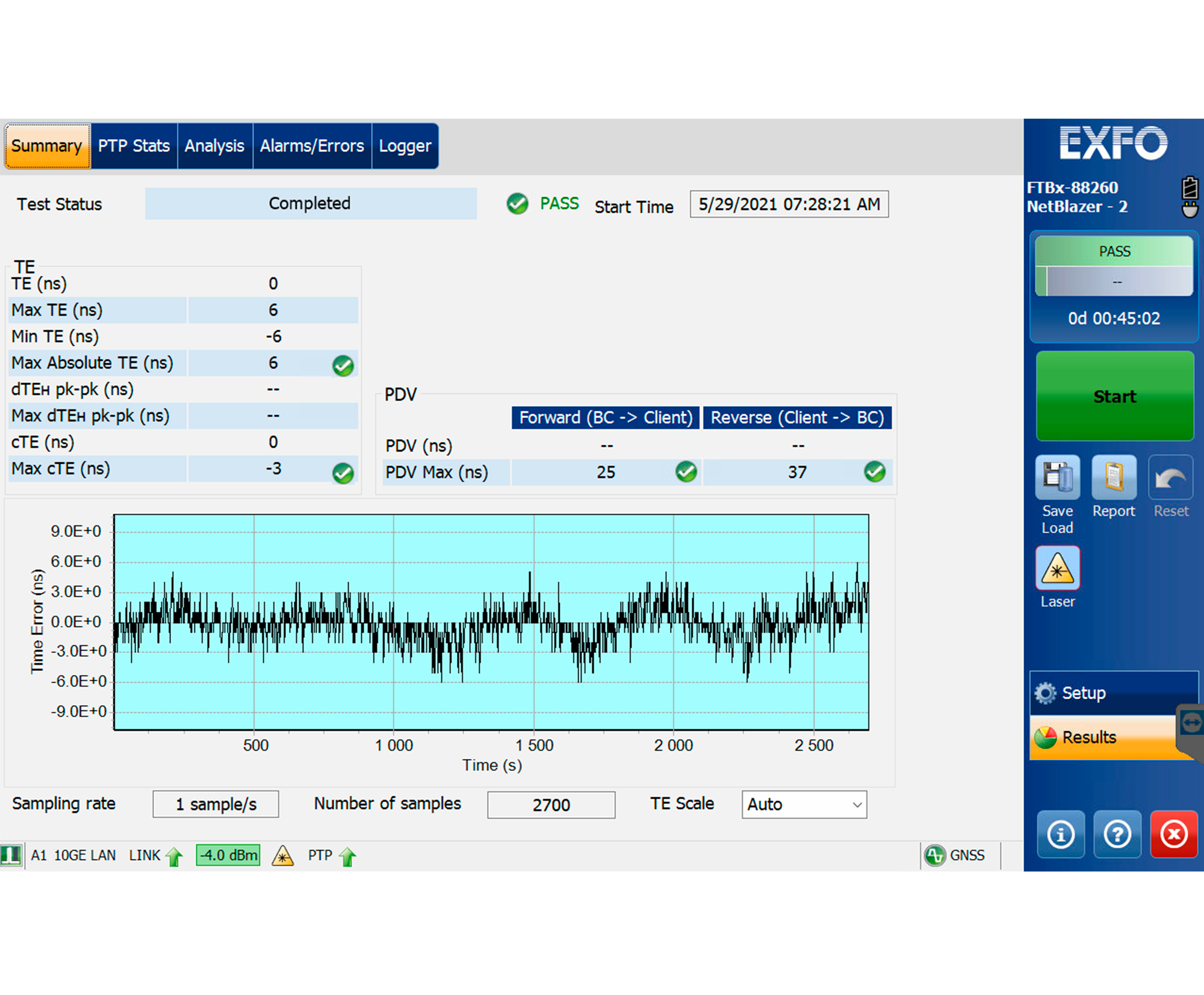The width and height of the screenshot is (1204, 995).
Task: Click the Save Load icon
Action: coord(1057,476)
